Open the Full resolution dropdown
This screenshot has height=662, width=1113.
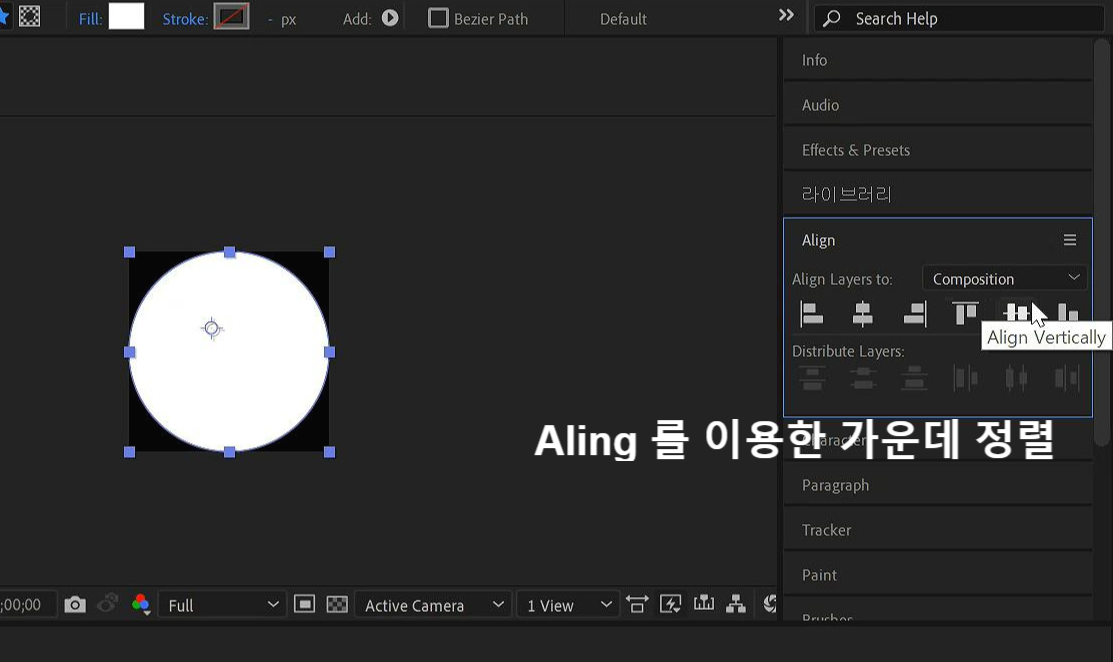click(222, 605)
